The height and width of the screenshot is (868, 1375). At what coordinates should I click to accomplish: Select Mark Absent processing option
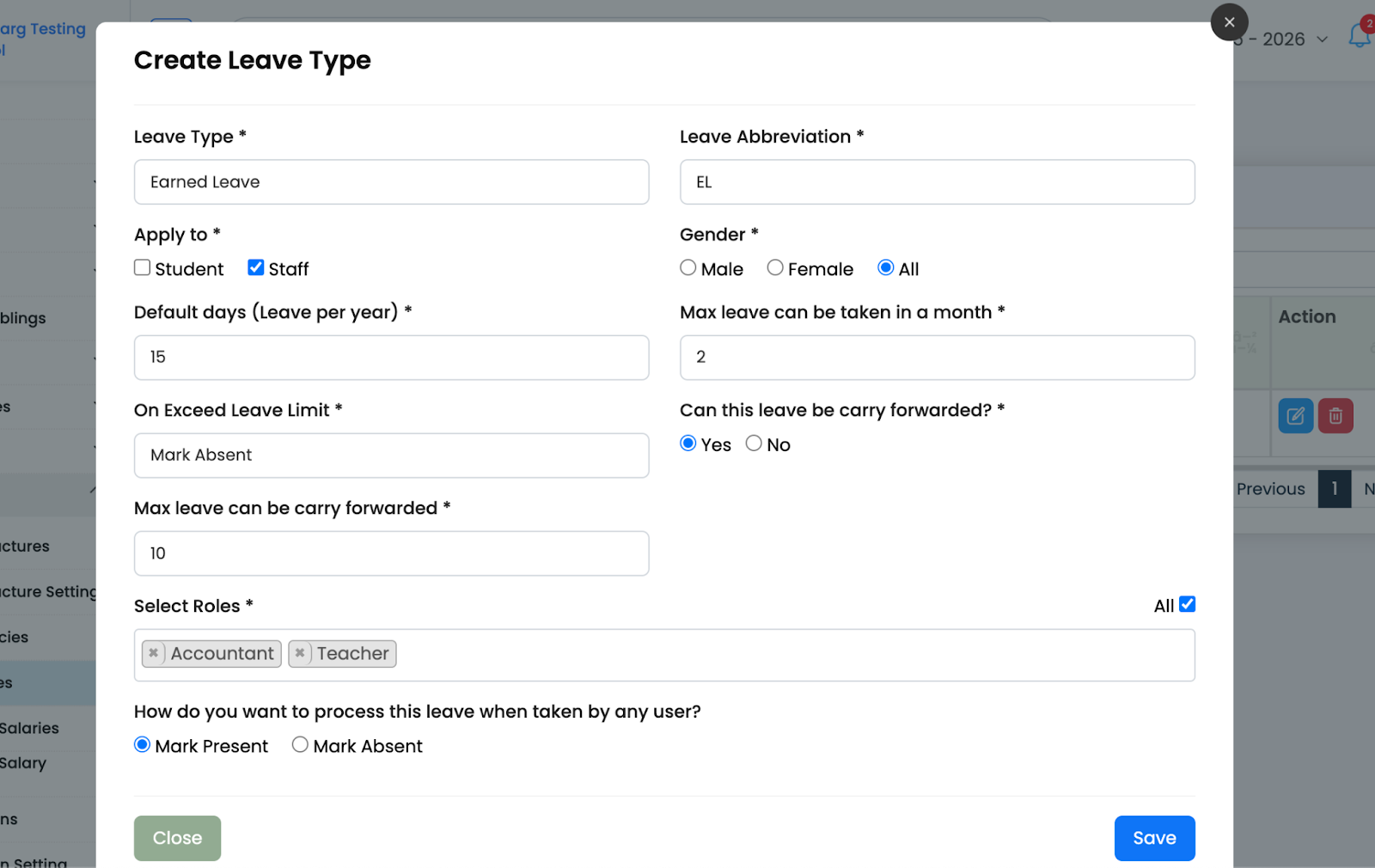coord(300,745)
